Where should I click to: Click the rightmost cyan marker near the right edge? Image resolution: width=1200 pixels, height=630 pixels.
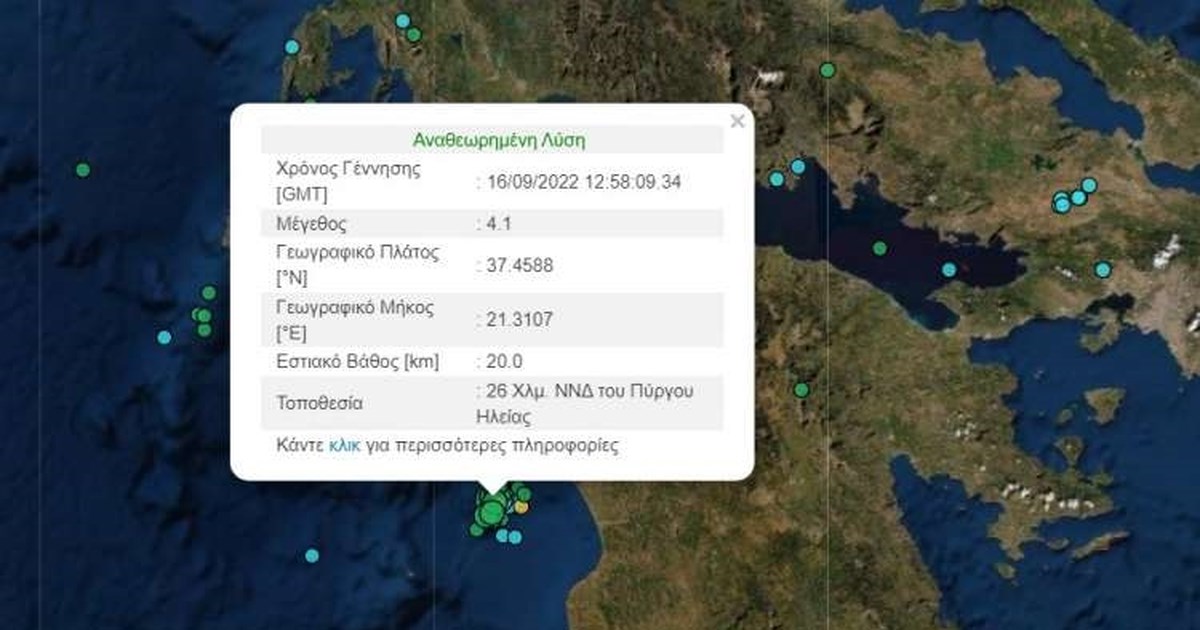tap(1102, 269)
